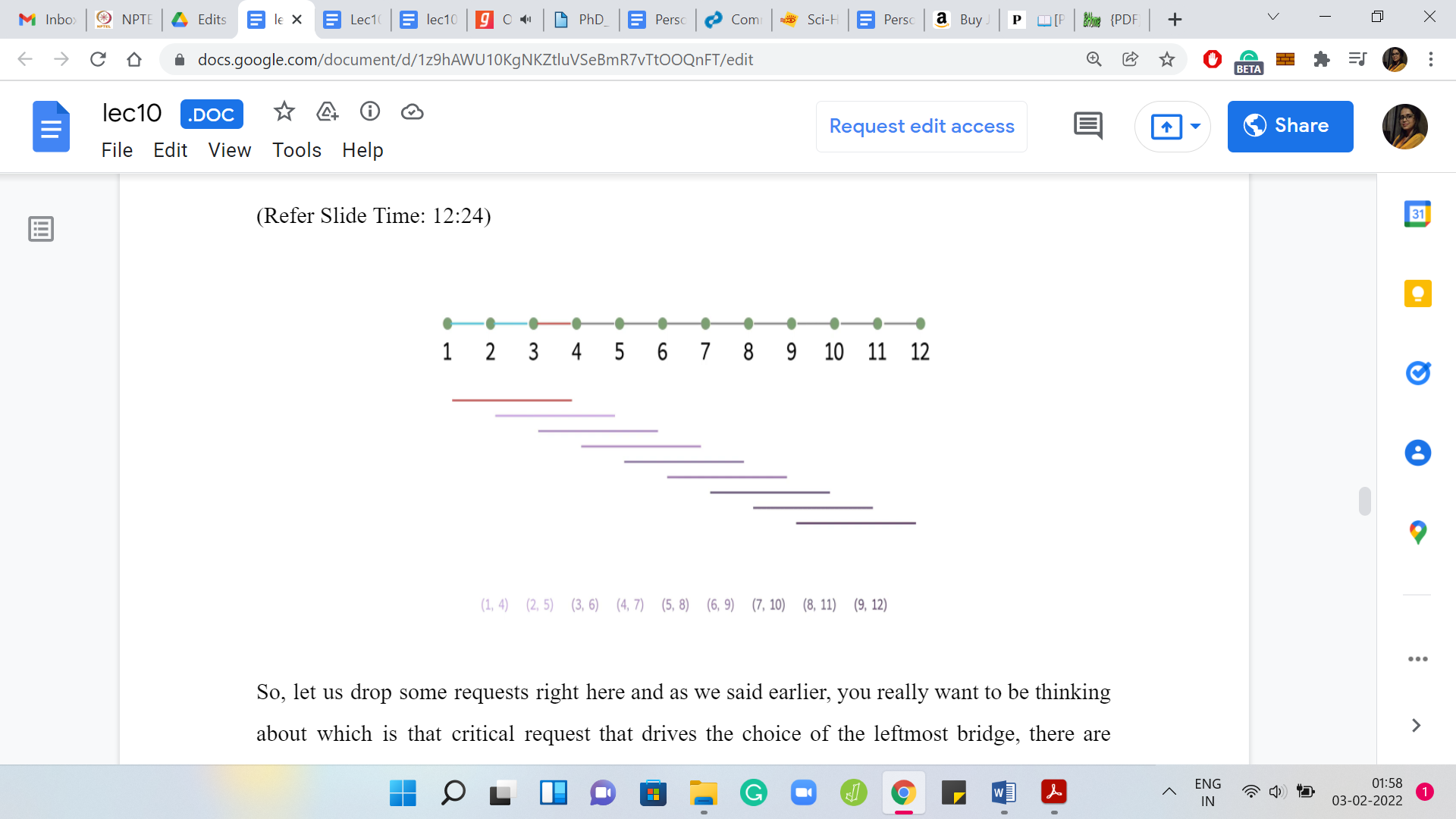Click the blue Share button

[x=1289, y=126]
